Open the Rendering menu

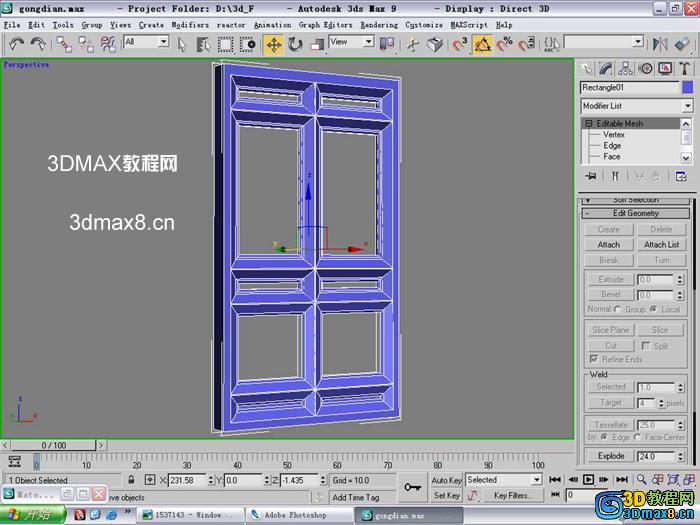tap(379, 25)
